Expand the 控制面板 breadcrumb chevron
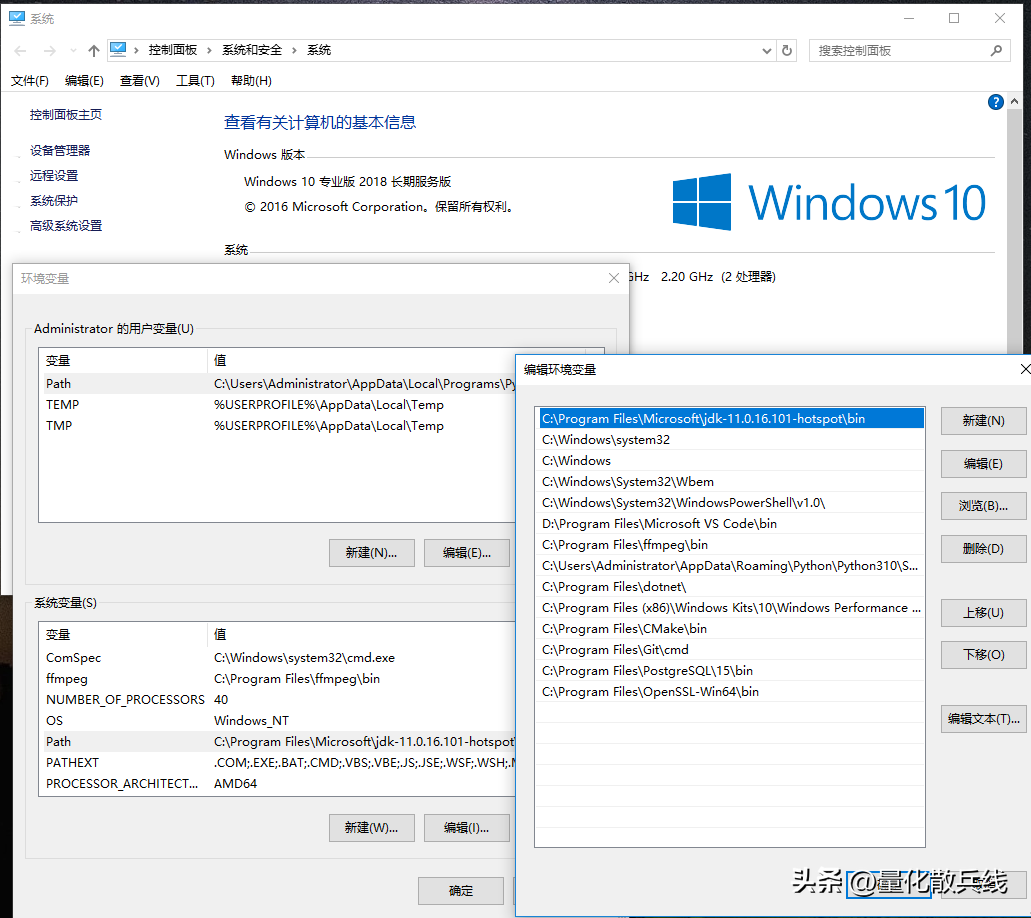Screen dimensions: 1031x918 coord(211,50)
